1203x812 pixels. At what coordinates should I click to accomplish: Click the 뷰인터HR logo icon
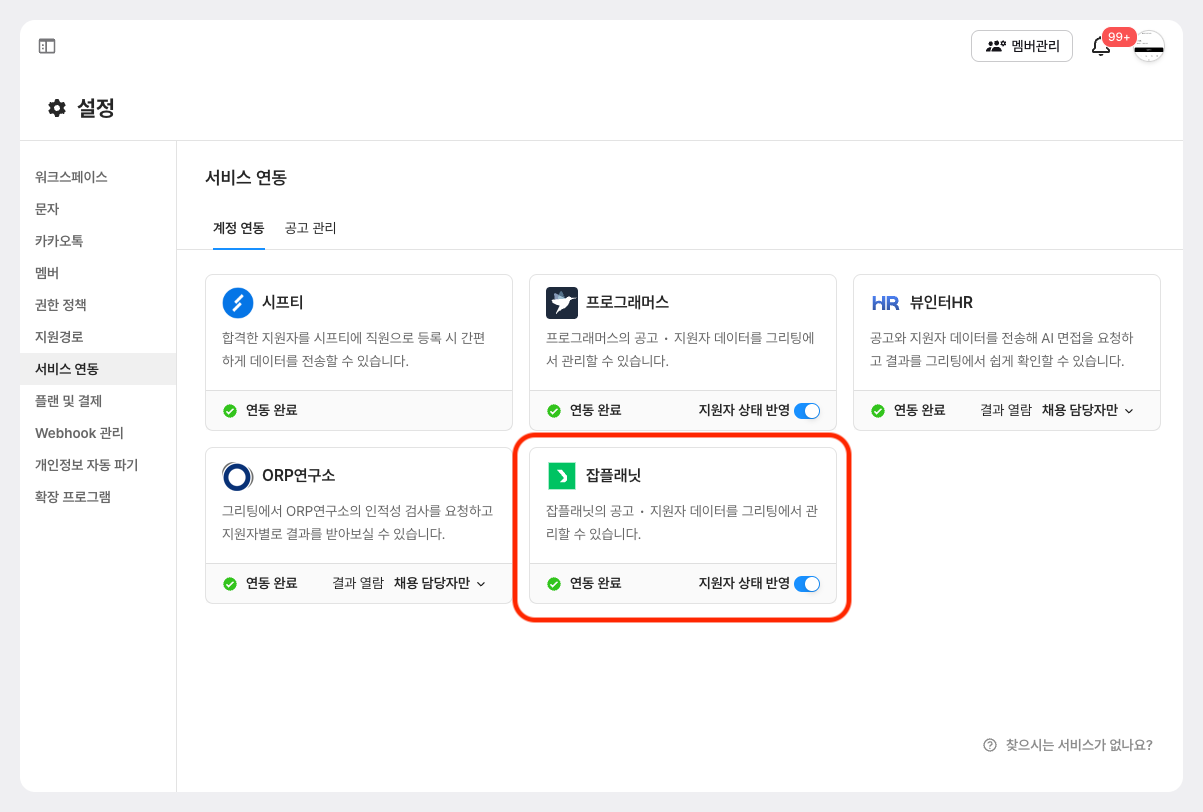[886, 302]
